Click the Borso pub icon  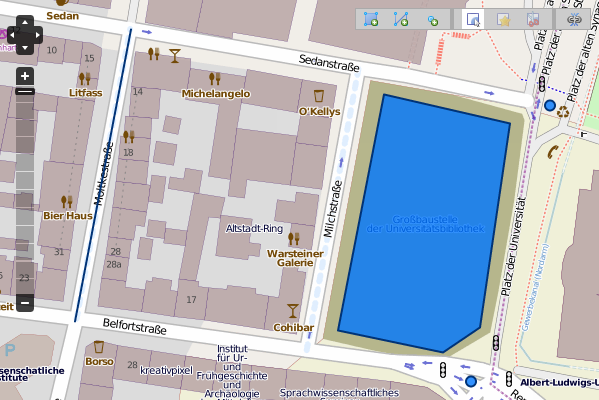tap(99, 347)
